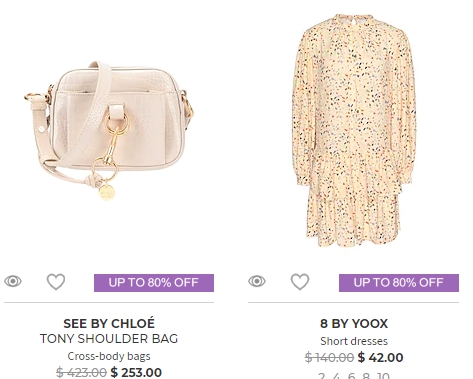Viewport: 473px width, 379px height.
Task: Click the 80% off badge under the dress
Action: coord(399,283)
